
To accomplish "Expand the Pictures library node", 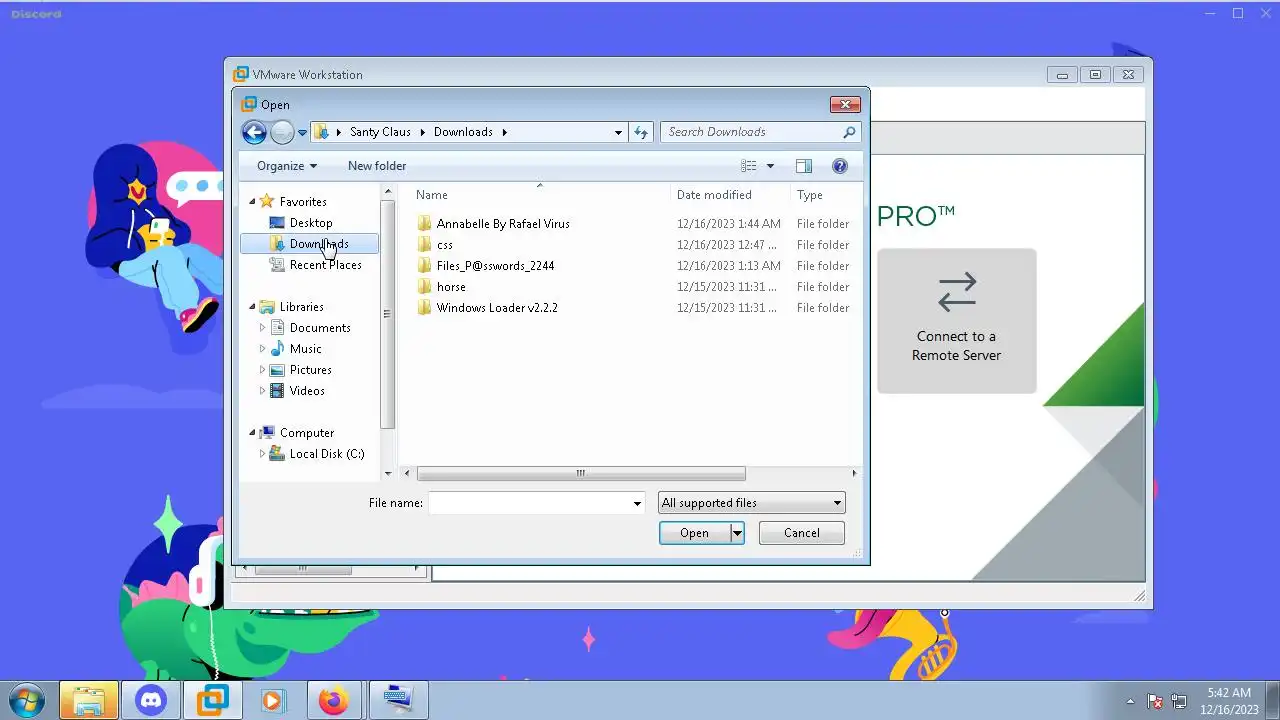I will [x=263, y=370].
